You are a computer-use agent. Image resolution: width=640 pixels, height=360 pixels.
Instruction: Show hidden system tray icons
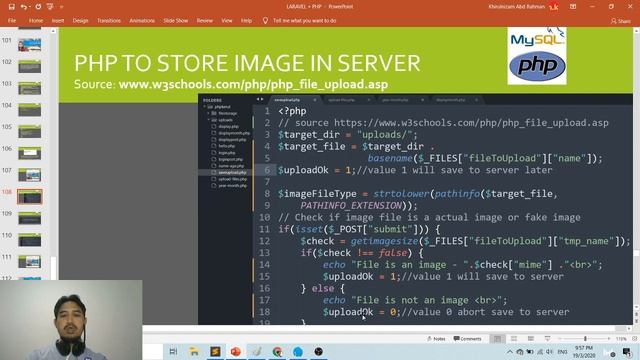pos(510,351)
